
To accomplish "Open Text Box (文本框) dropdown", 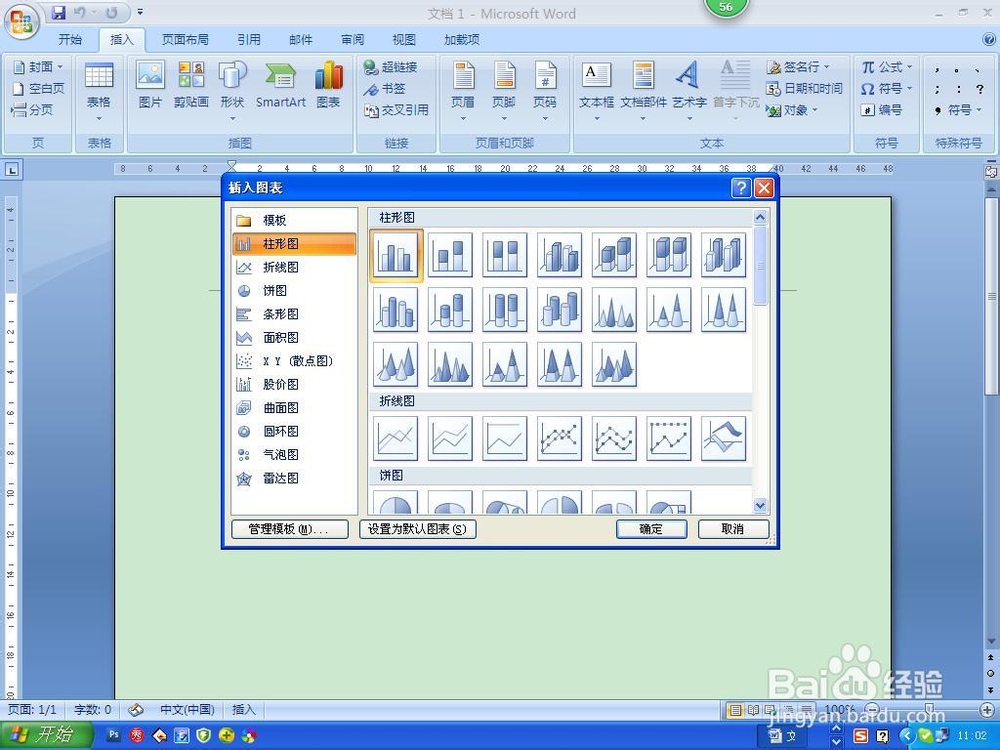I will coord(596,91).
